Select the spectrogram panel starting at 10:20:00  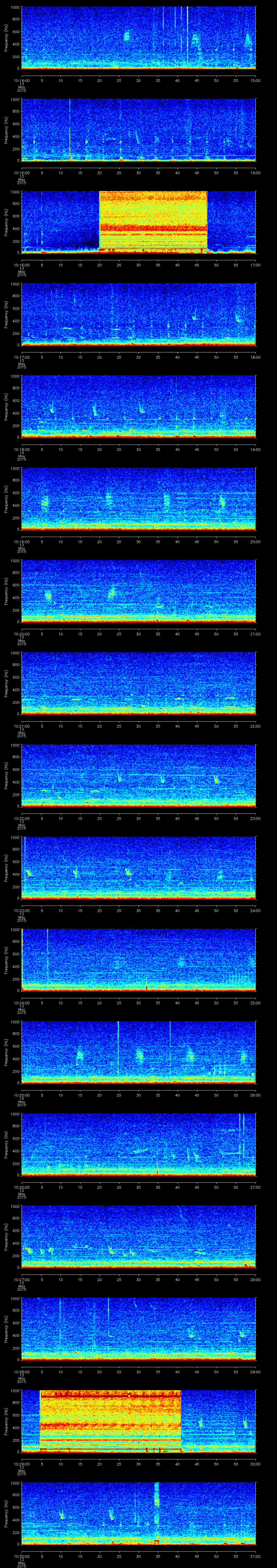point(139,591)
